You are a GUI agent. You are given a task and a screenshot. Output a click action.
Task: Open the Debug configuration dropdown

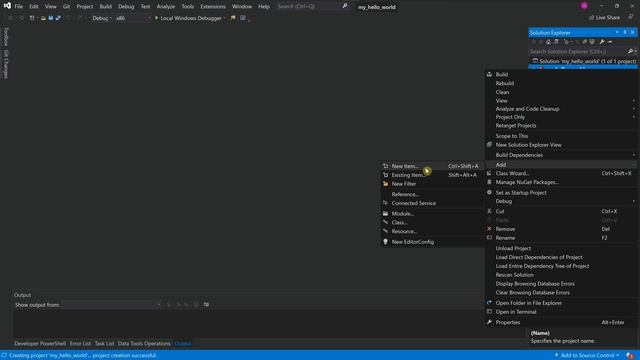click(102, 18)
